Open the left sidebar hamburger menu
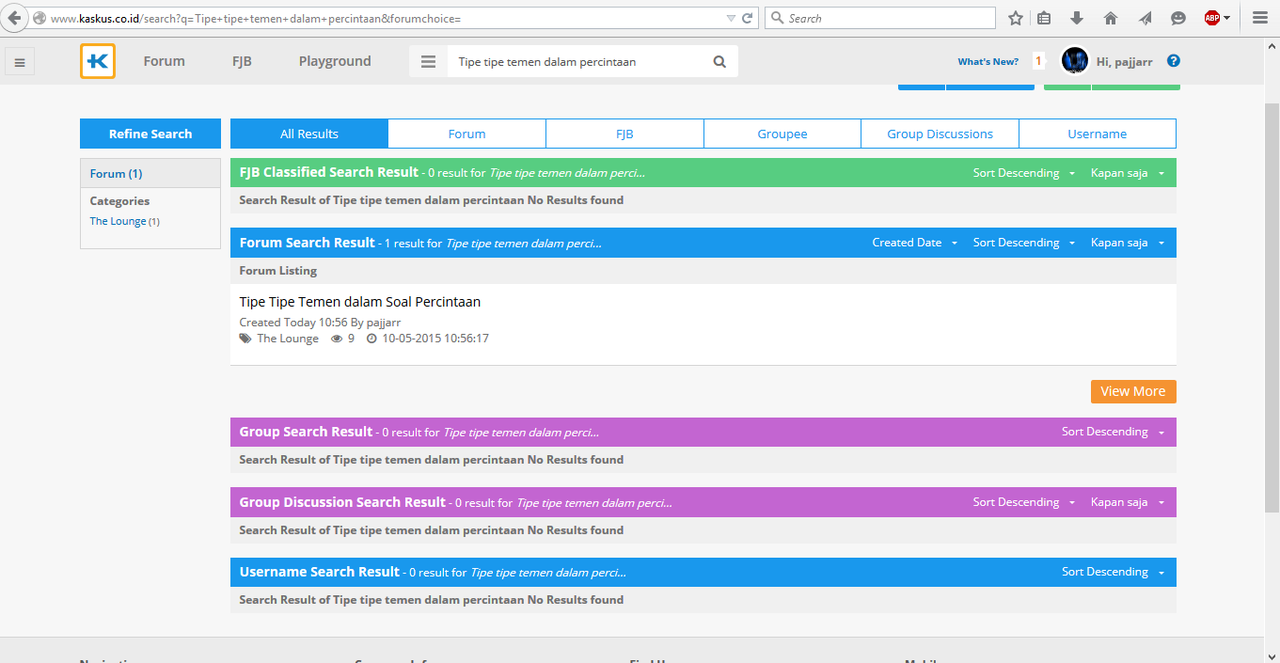The height and width of the screenshot is (663, 1280). coord(19,63)
